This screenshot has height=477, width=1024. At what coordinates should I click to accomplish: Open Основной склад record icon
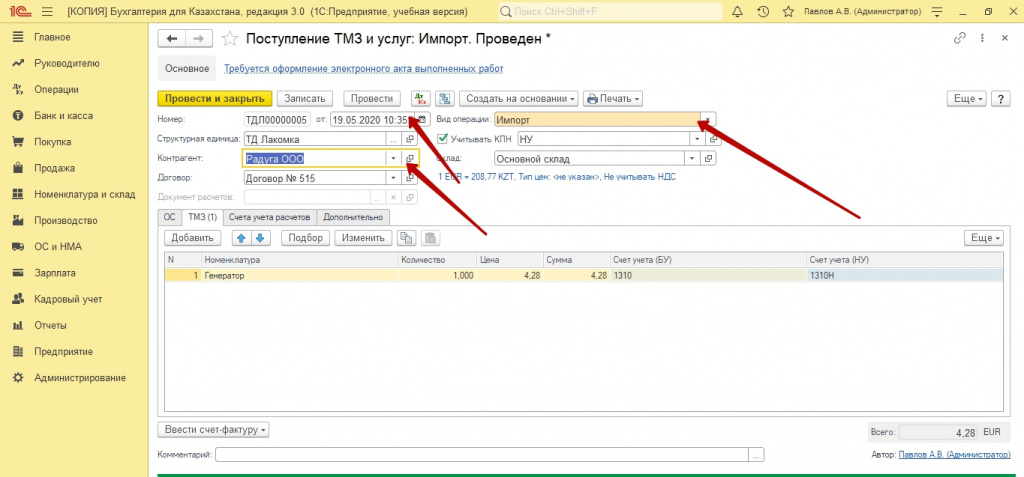(x=710, y=159)
